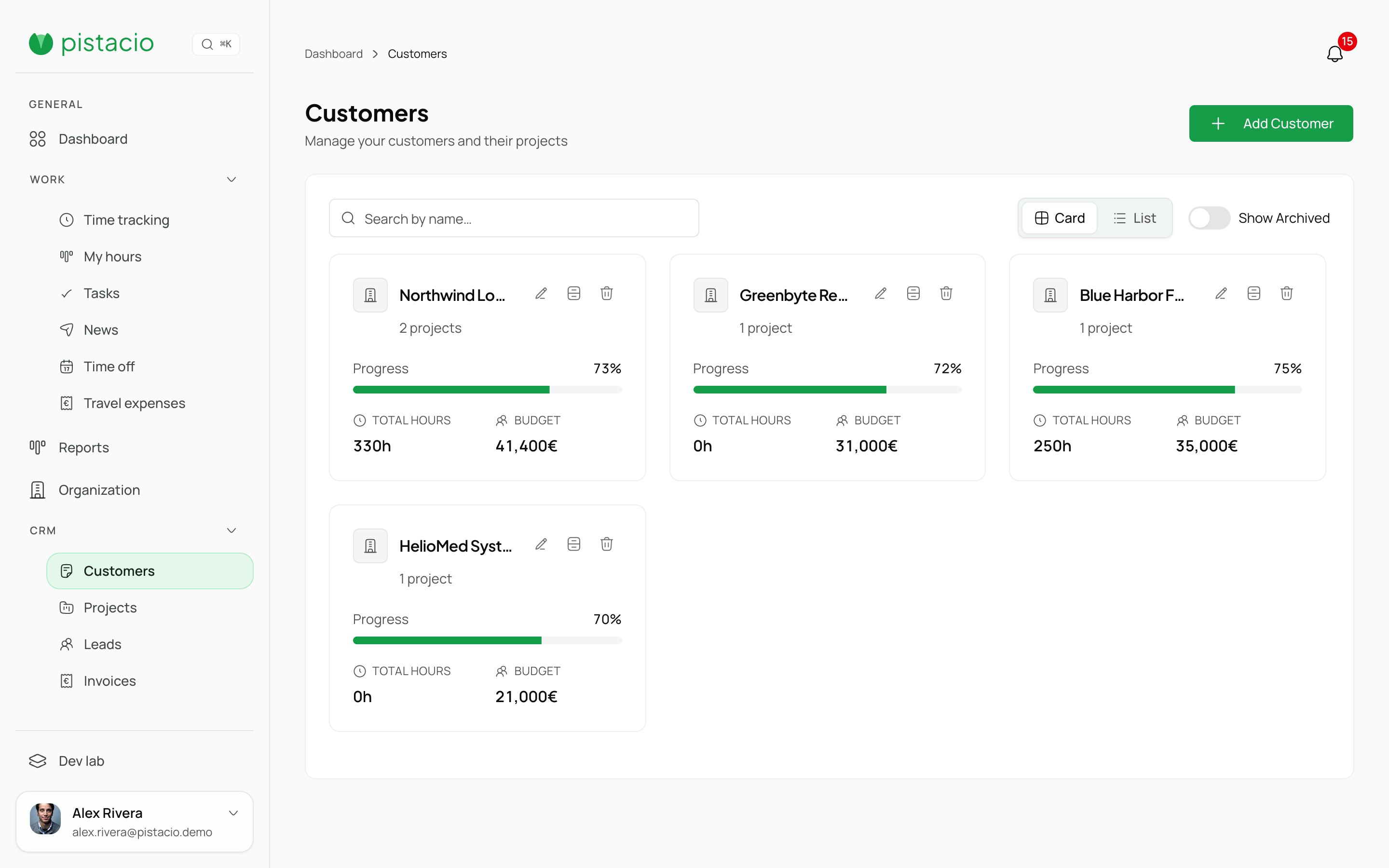The width and height of the screenshot is (1389, 868).
Task: Click the 21,000€ budget value
Action: coord(526,697)
